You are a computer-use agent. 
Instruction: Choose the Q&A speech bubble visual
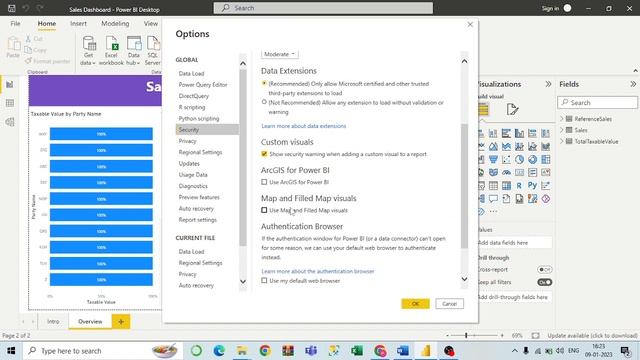(493, 198)
